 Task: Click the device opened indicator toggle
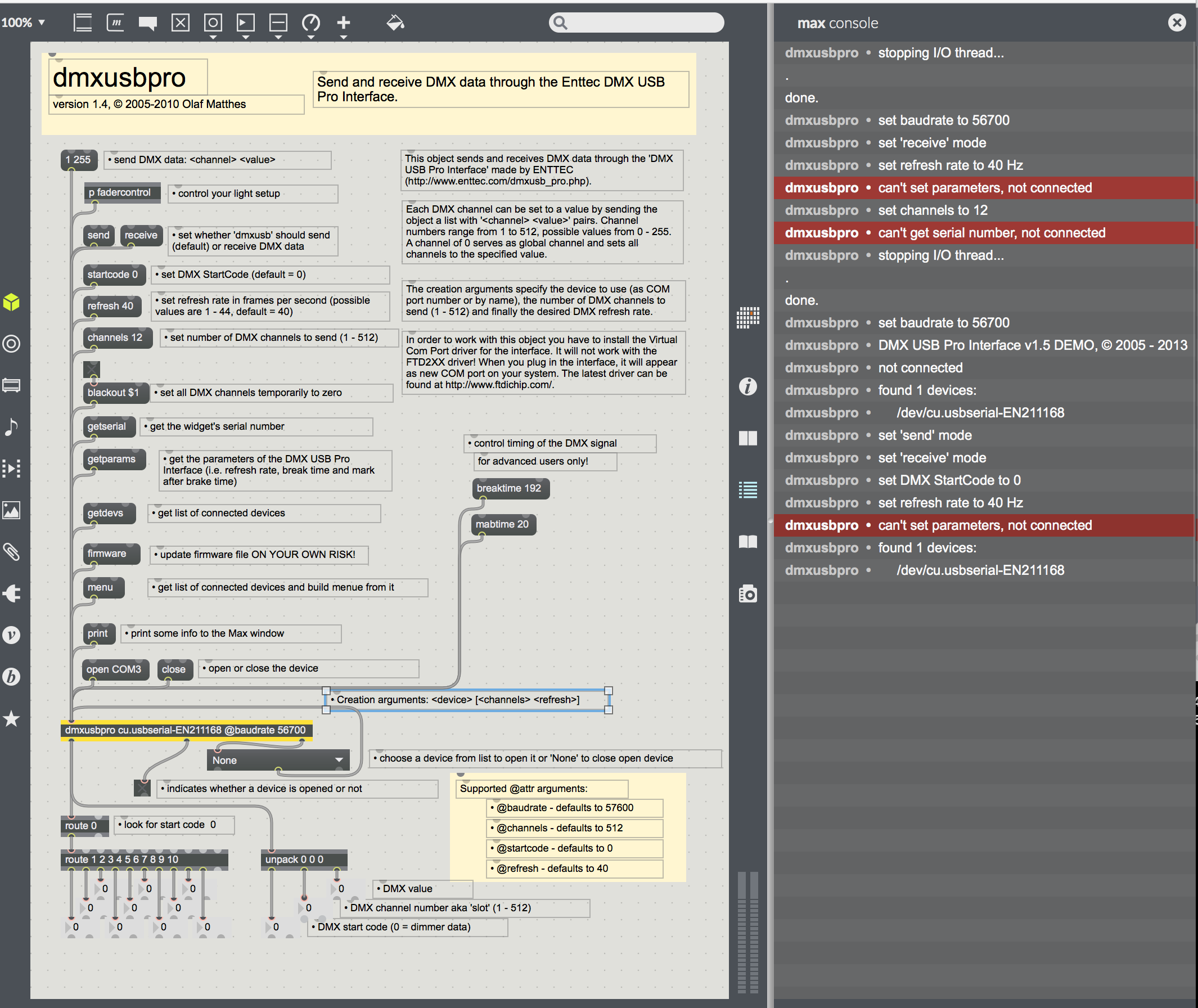click(x=142, y=789)
